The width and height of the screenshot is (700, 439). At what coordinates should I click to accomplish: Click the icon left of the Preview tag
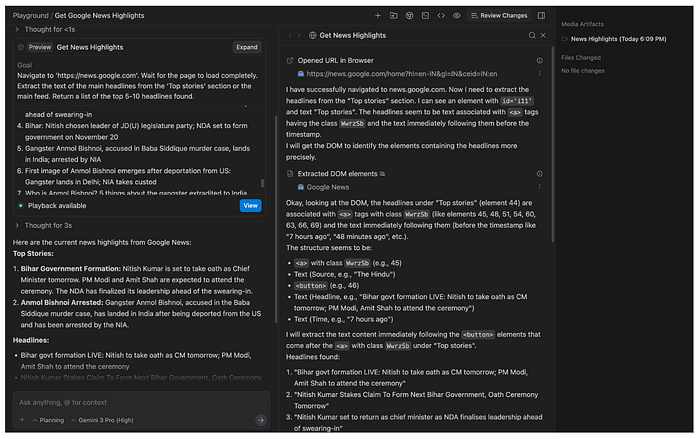[21, 47]
